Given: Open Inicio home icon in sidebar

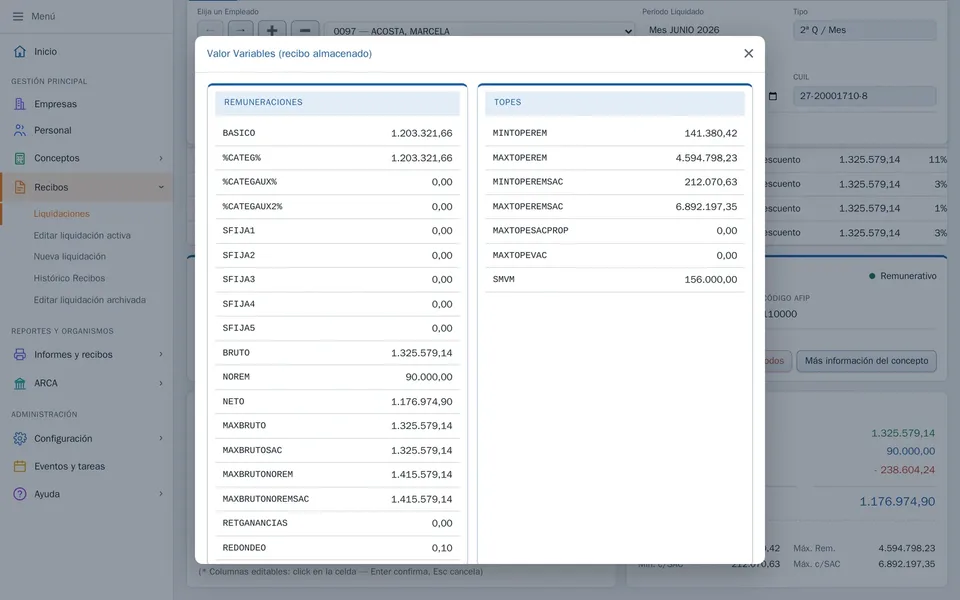Looking at the screenshot, I should 20,51.
